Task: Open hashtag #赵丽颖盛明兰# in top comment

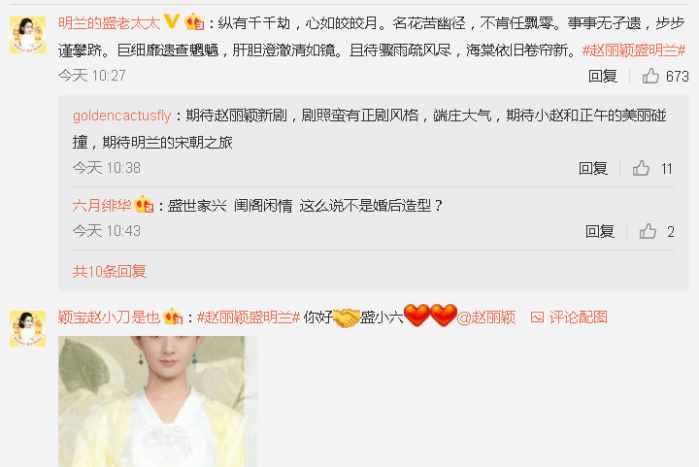Action: pos(633,50)
